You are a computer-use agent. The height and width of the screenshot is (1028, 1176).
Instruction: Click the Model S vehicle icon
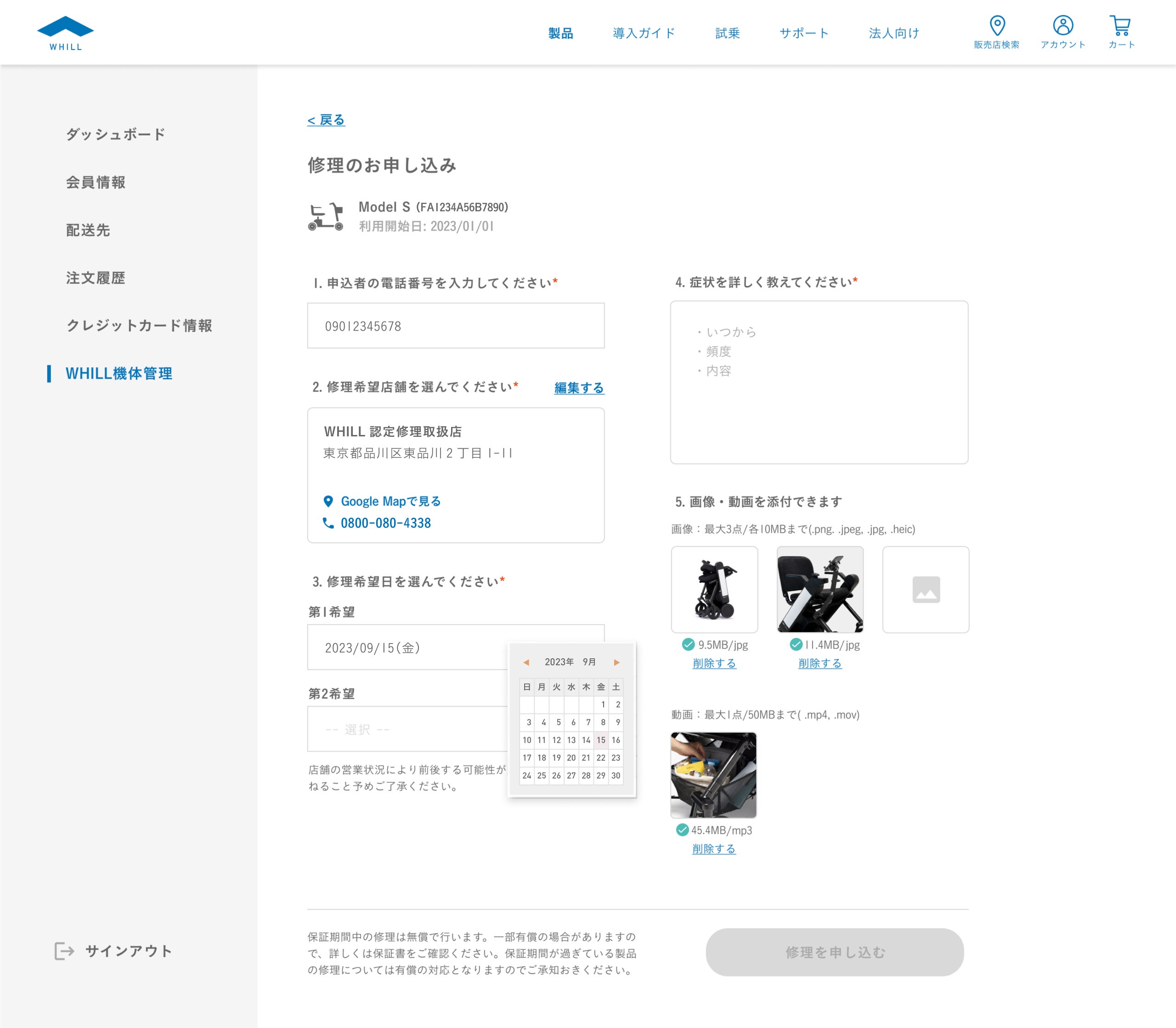(x=326, y=217)
